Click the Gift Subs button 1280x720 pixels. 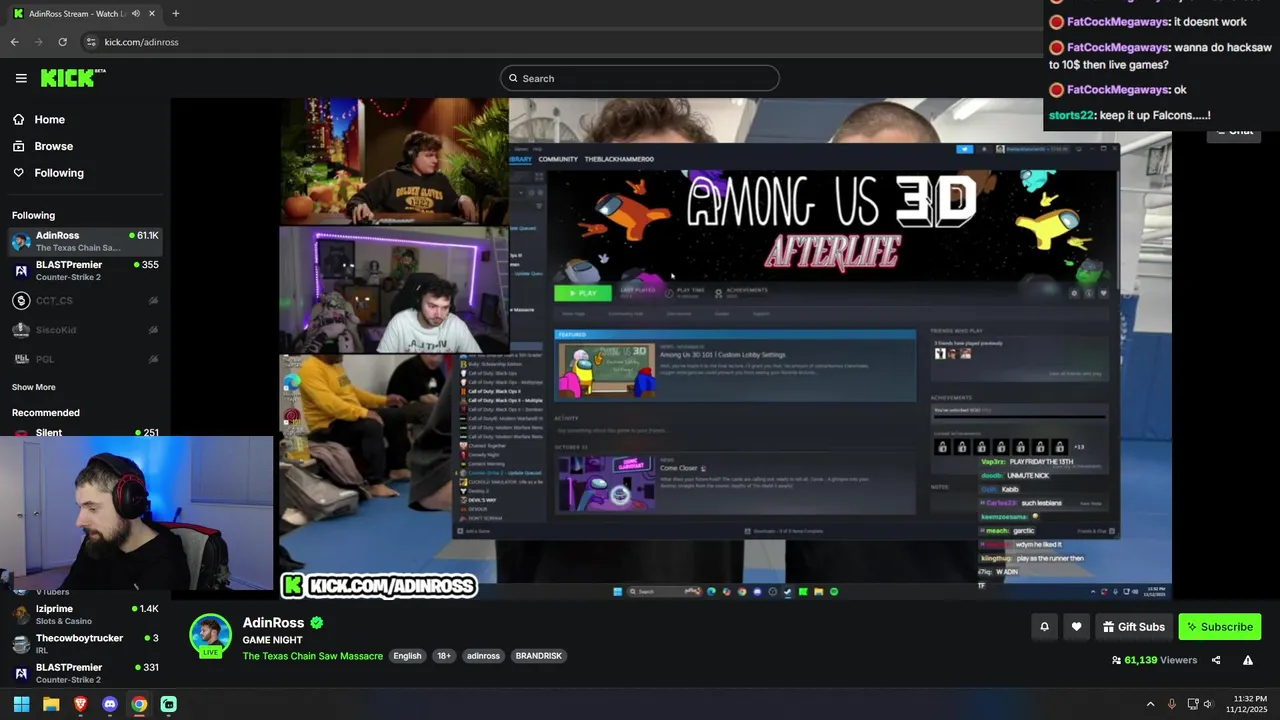1134,627
